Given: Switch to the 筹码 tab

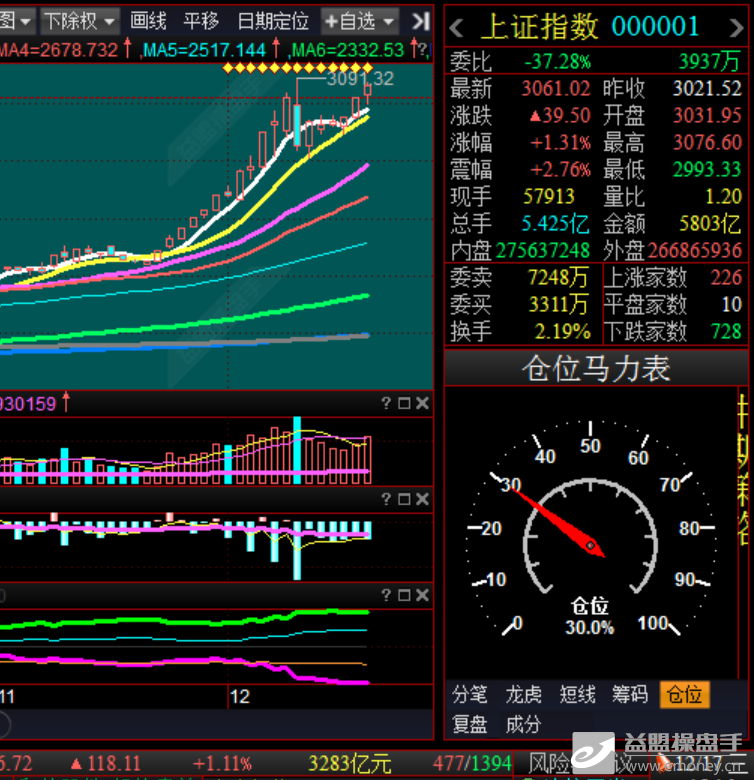Looking at the screenshot, I should [630, 694].
